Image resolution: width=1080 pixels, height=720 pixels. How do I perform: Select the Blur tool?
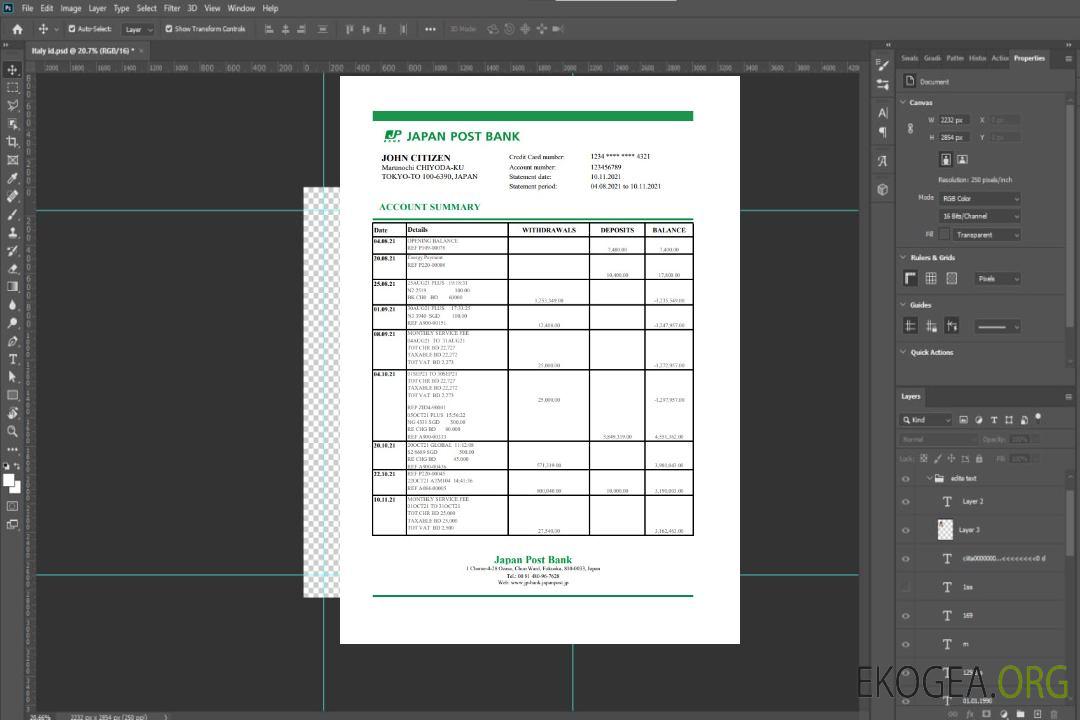(x=12, y=305)
